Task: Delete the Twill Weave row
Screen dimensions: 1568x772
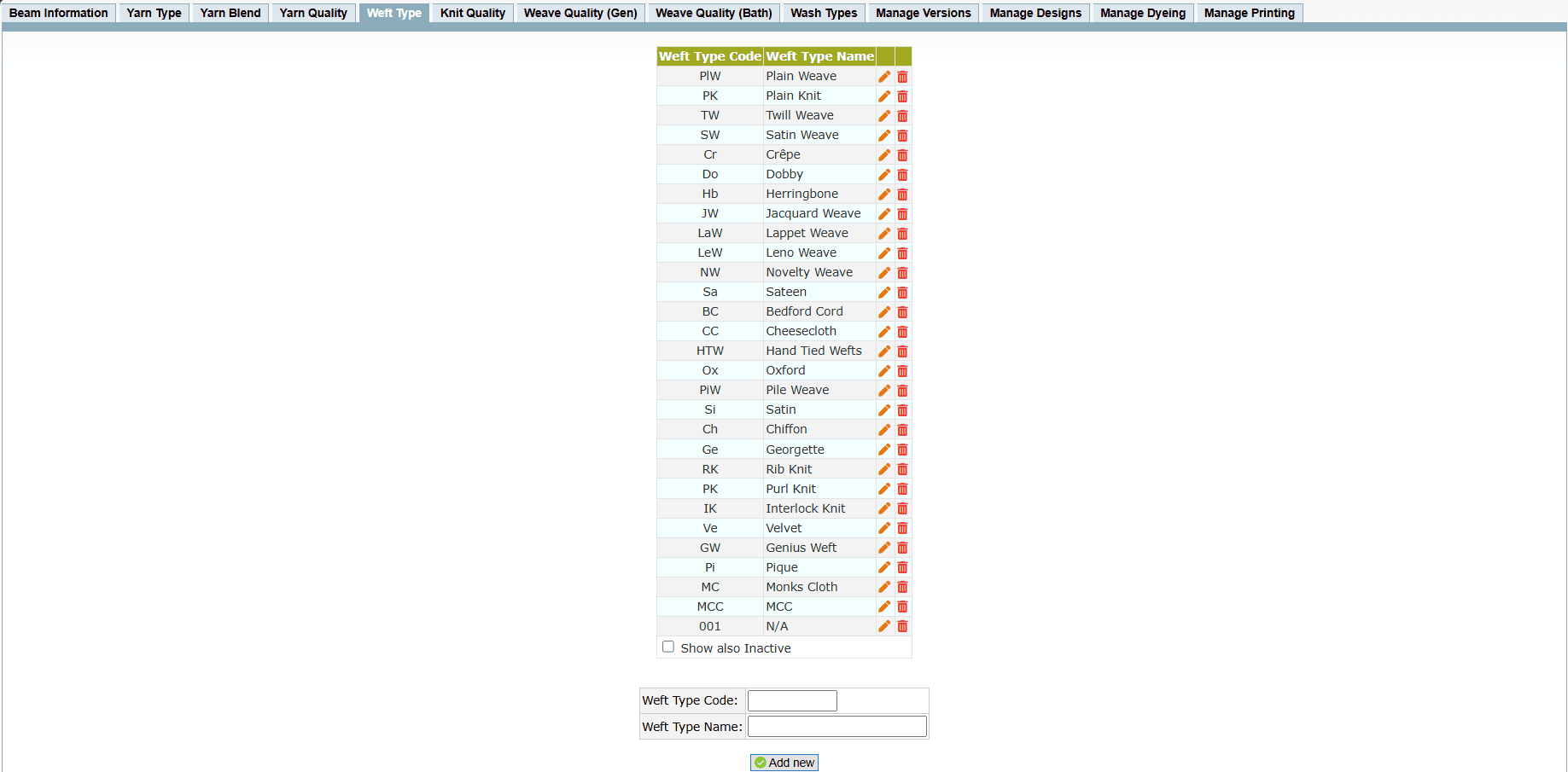Action: [x=902, y=116]
